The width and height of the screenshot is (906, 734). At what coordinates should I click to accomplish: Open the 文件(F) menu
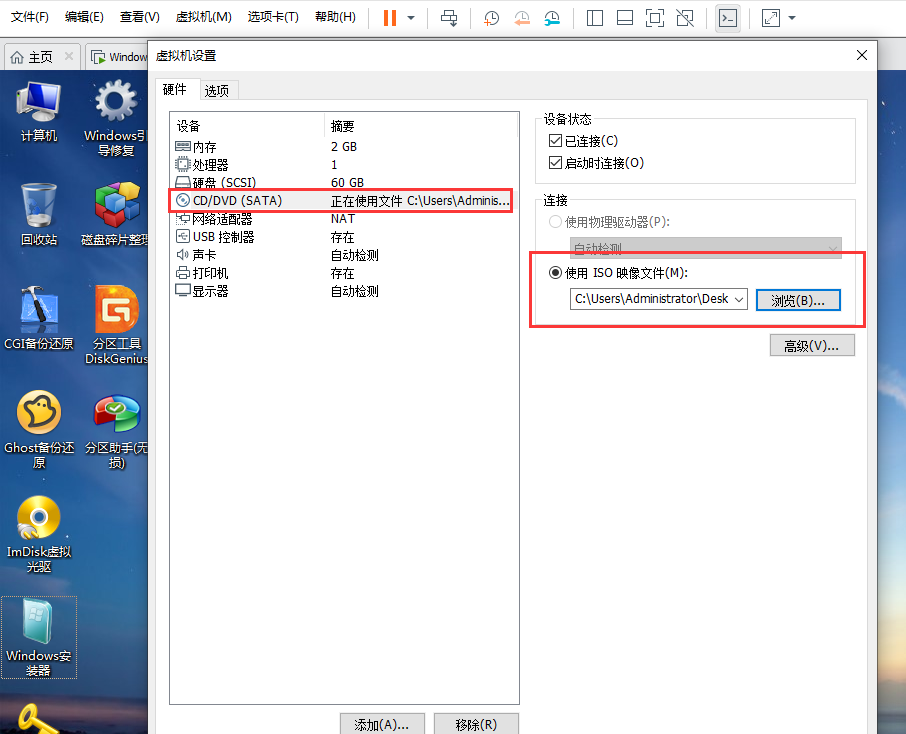29,17
